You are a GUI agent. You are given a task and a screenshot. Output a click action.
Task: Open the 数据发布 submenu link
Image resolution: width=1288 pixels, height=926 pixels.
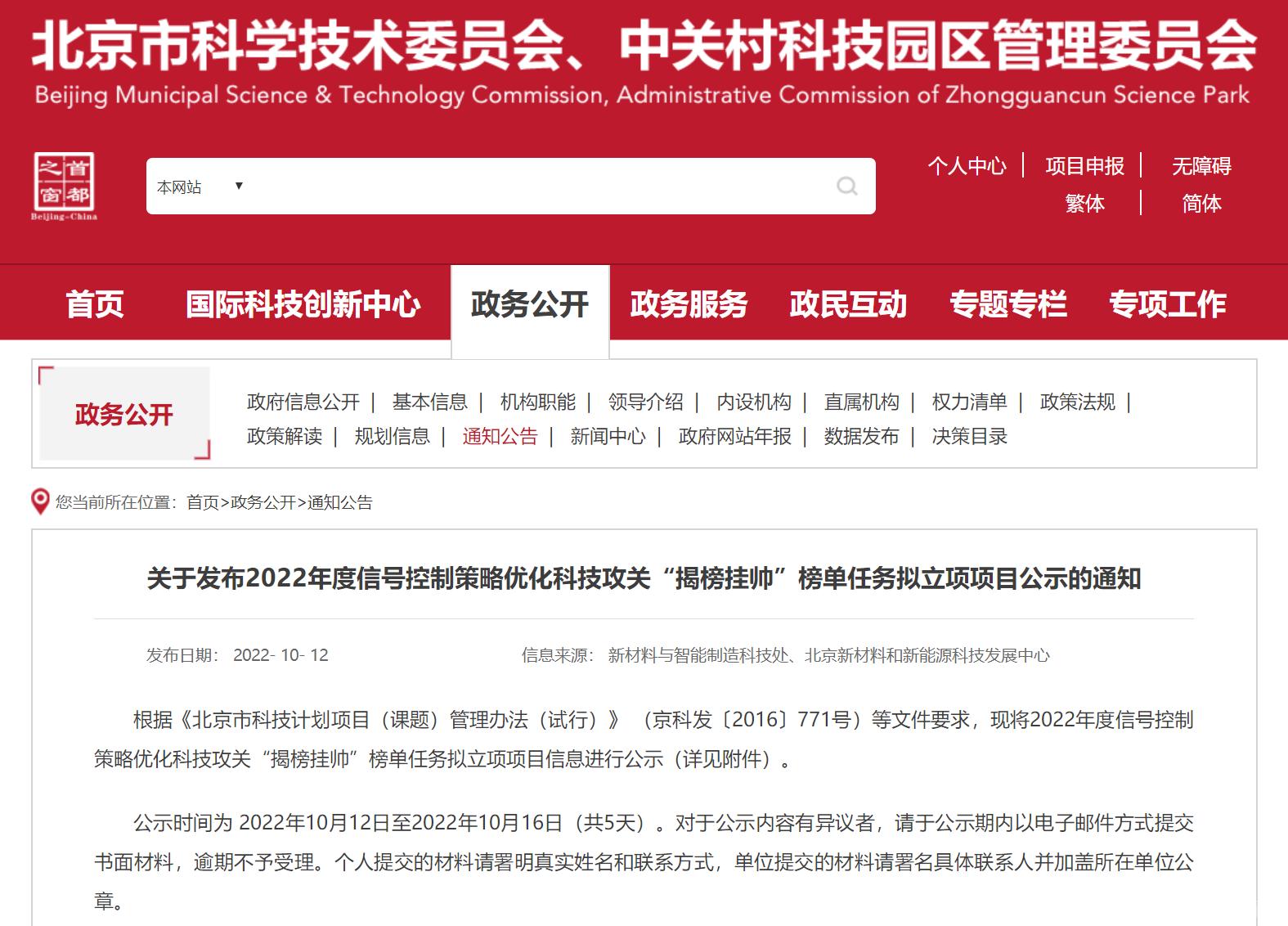tap(861, 436)
